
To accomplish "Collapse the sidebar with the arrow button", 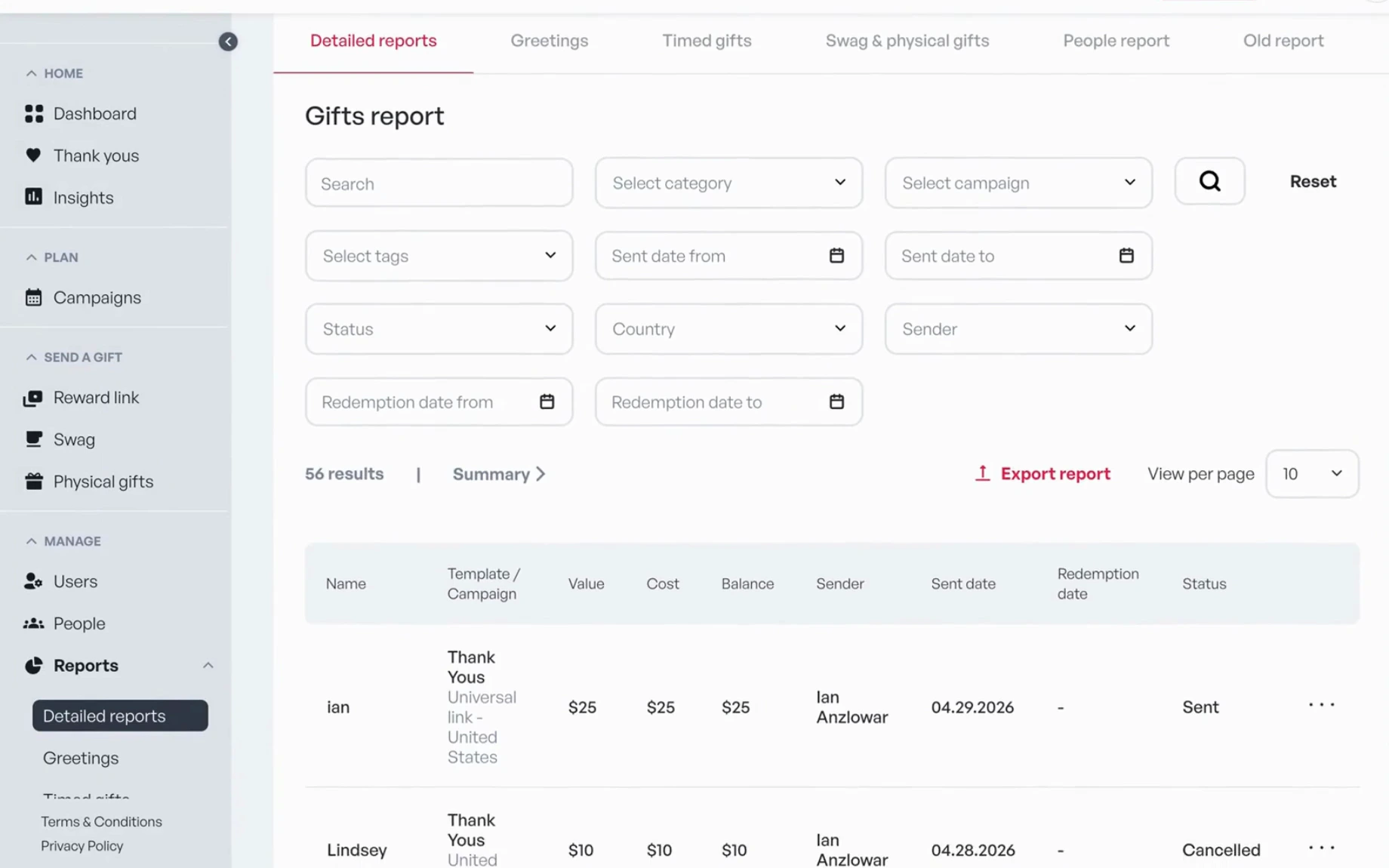I will point(228,42).
